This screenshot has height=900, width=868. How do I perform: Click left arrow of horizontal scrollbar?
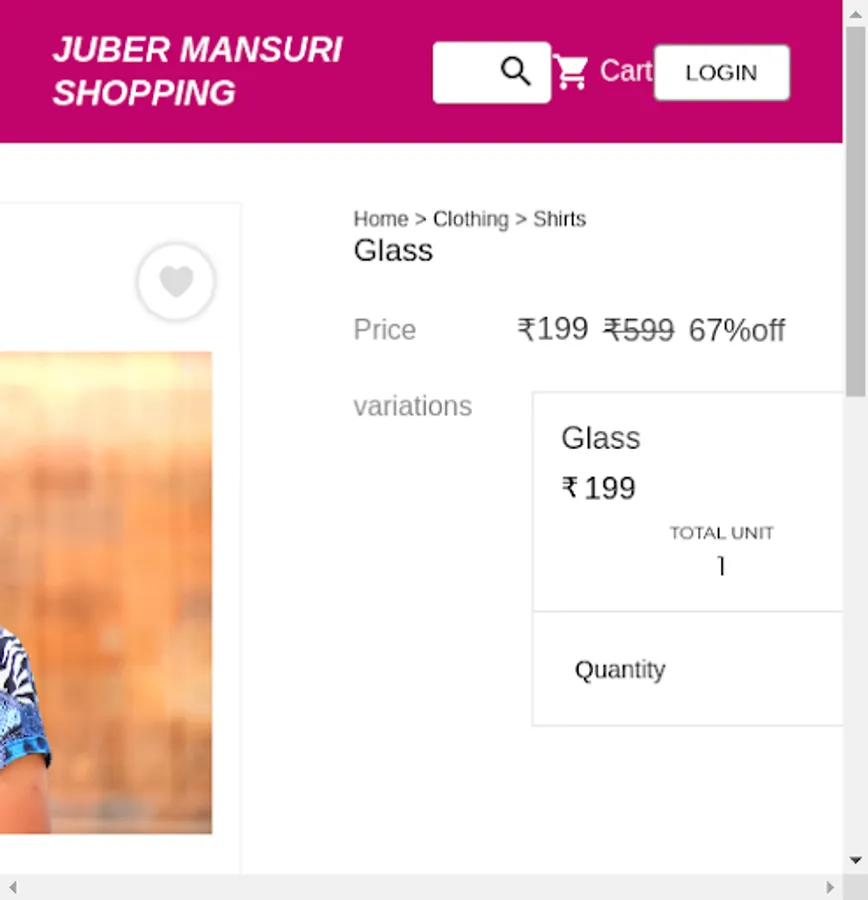click(x=13, y=887)
